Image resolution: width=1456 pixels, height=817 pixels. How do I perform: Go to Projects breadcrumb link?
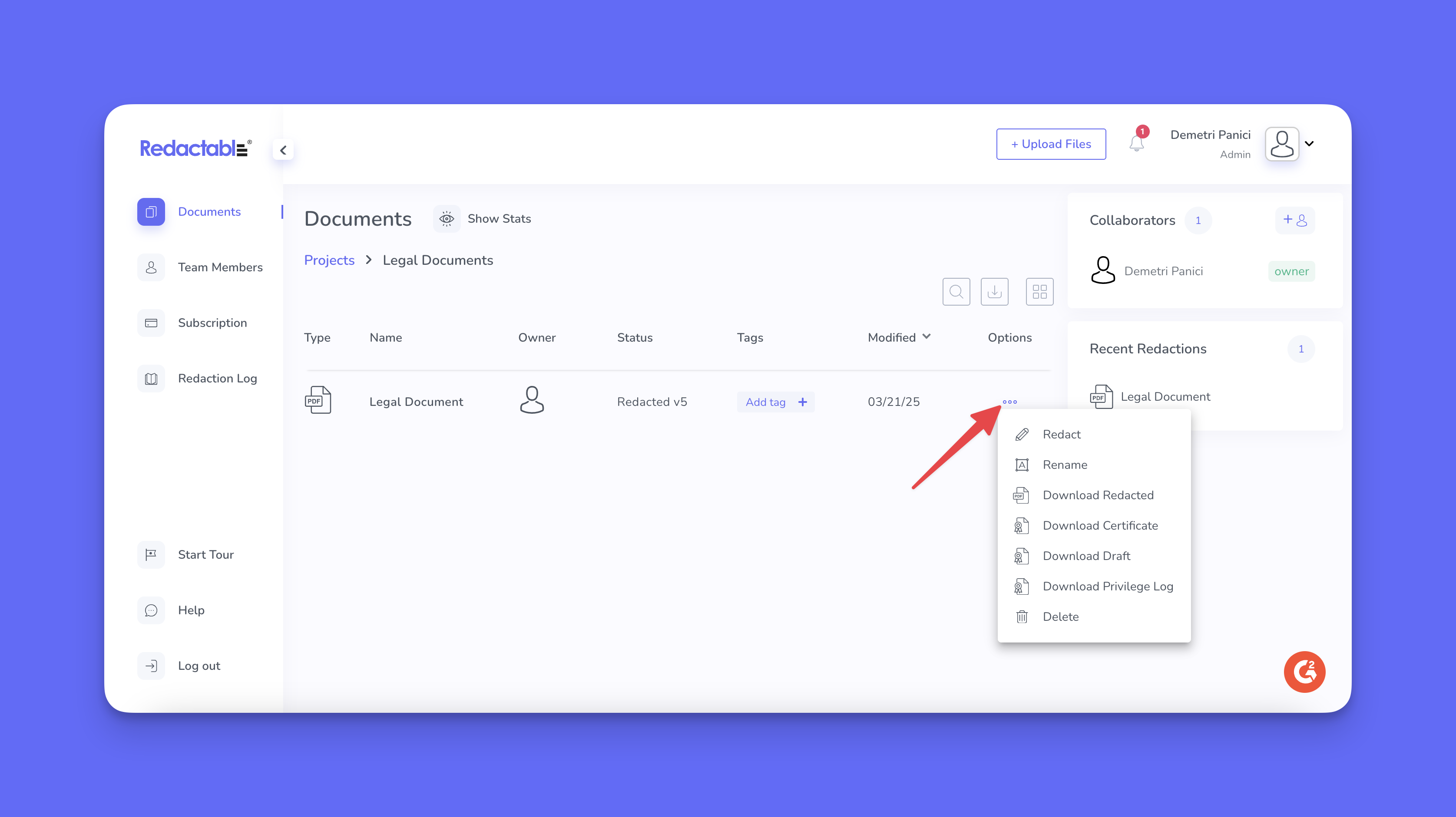coord(329,260)
